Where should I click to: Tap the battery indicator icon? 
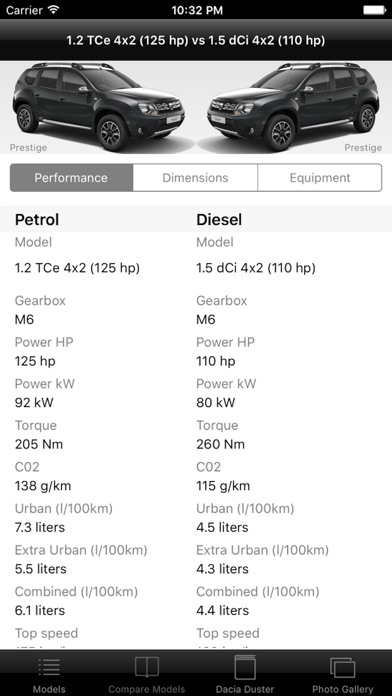(x=374, y=10)
